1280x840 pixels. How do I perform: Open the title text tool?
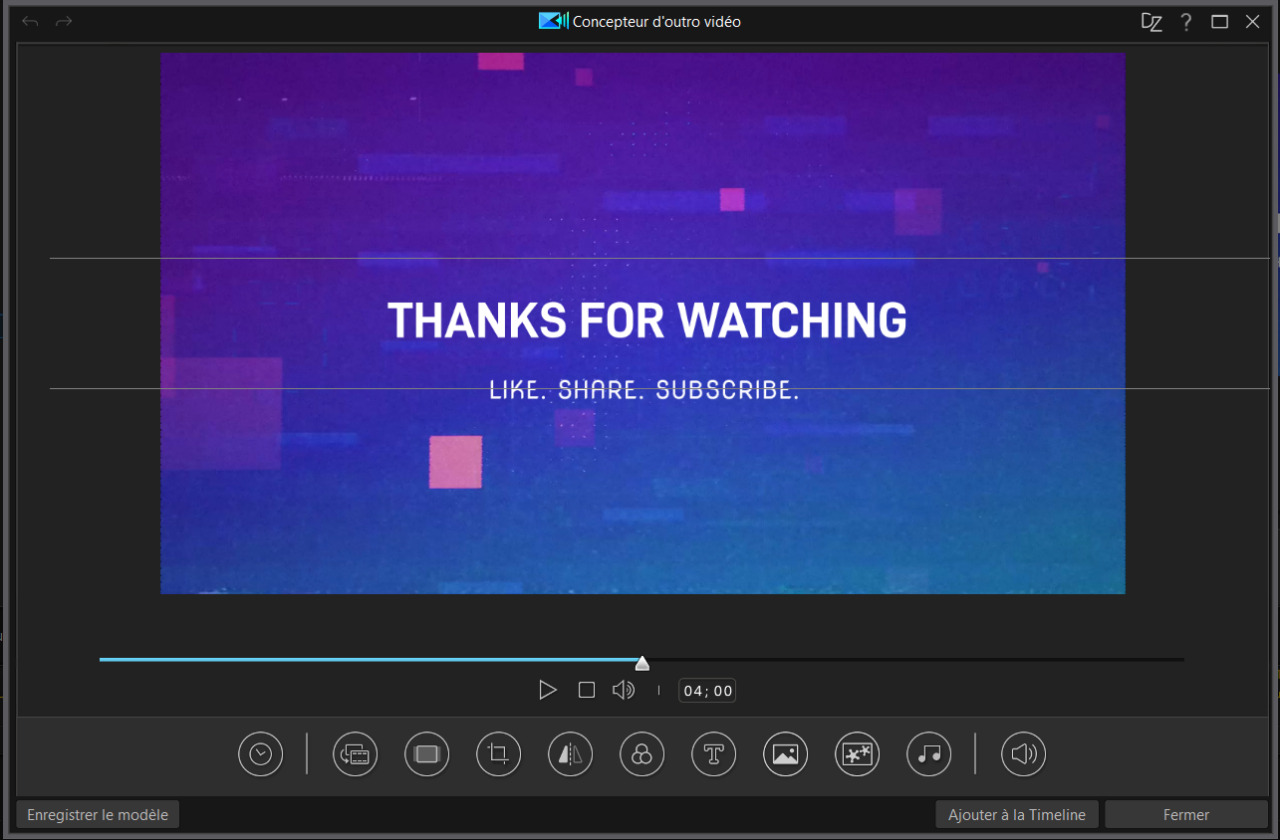pyautogui.click(x=713, y=754)
